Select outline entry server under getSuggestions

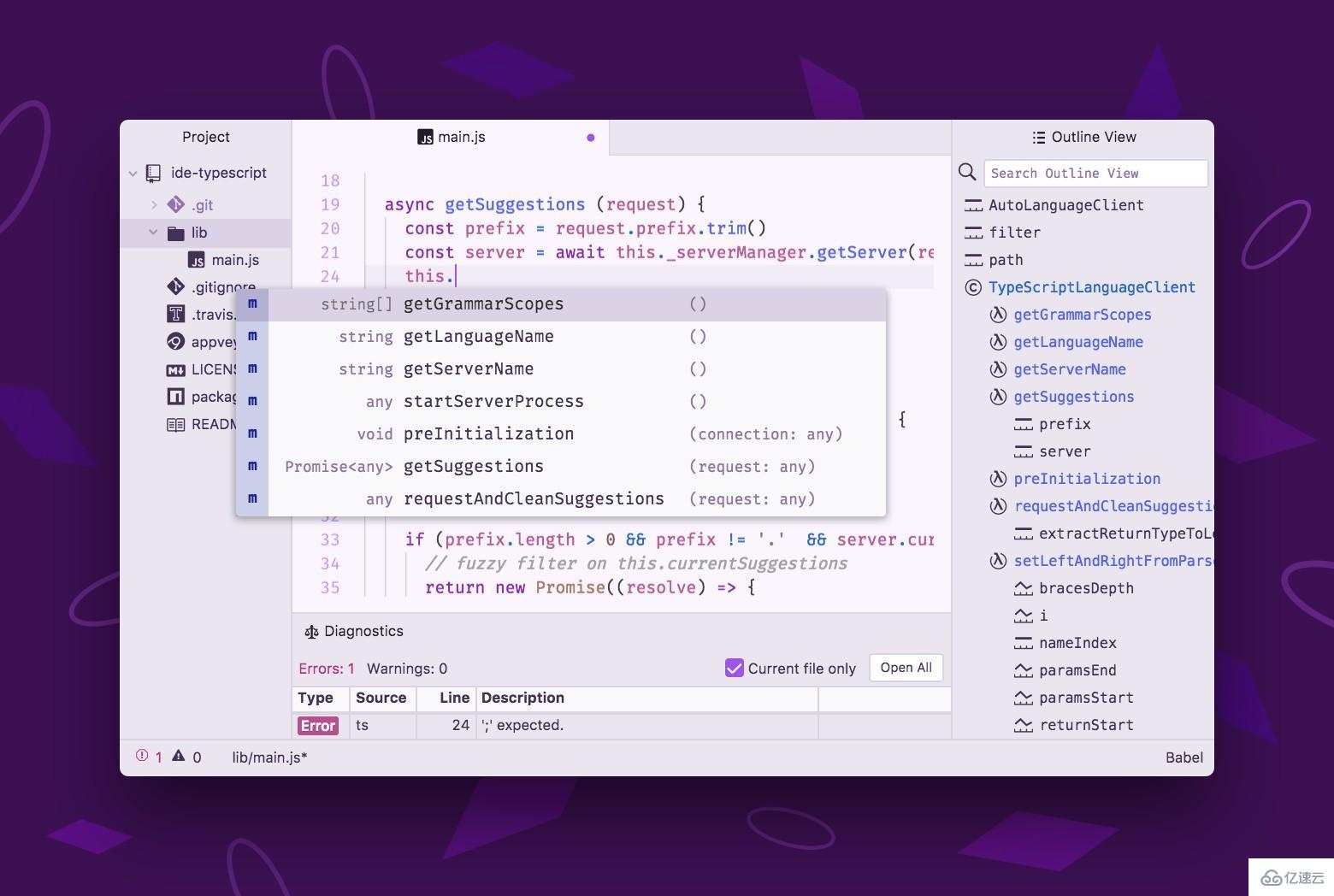[x=1065, y=451]
